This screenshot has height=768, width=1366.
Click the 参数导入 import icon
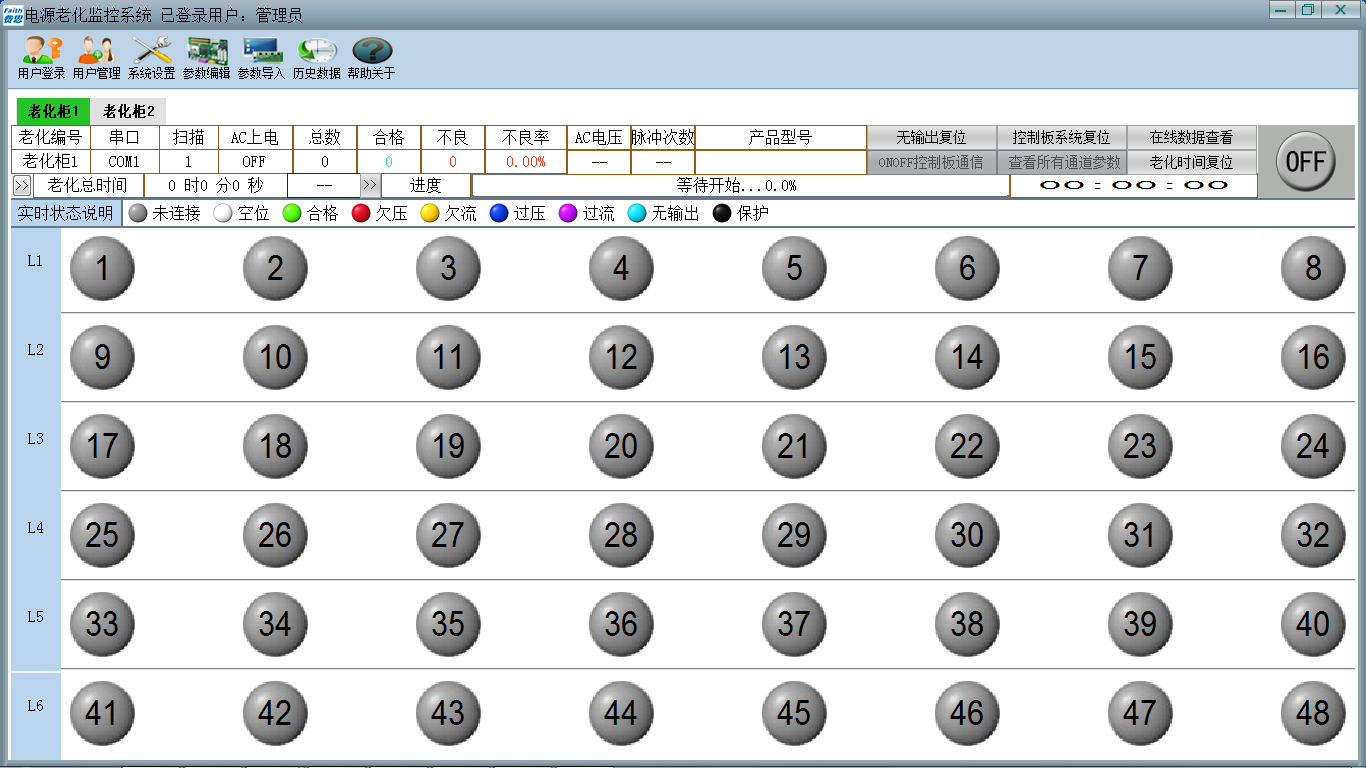pyautogui.click(x=261, y=58)
